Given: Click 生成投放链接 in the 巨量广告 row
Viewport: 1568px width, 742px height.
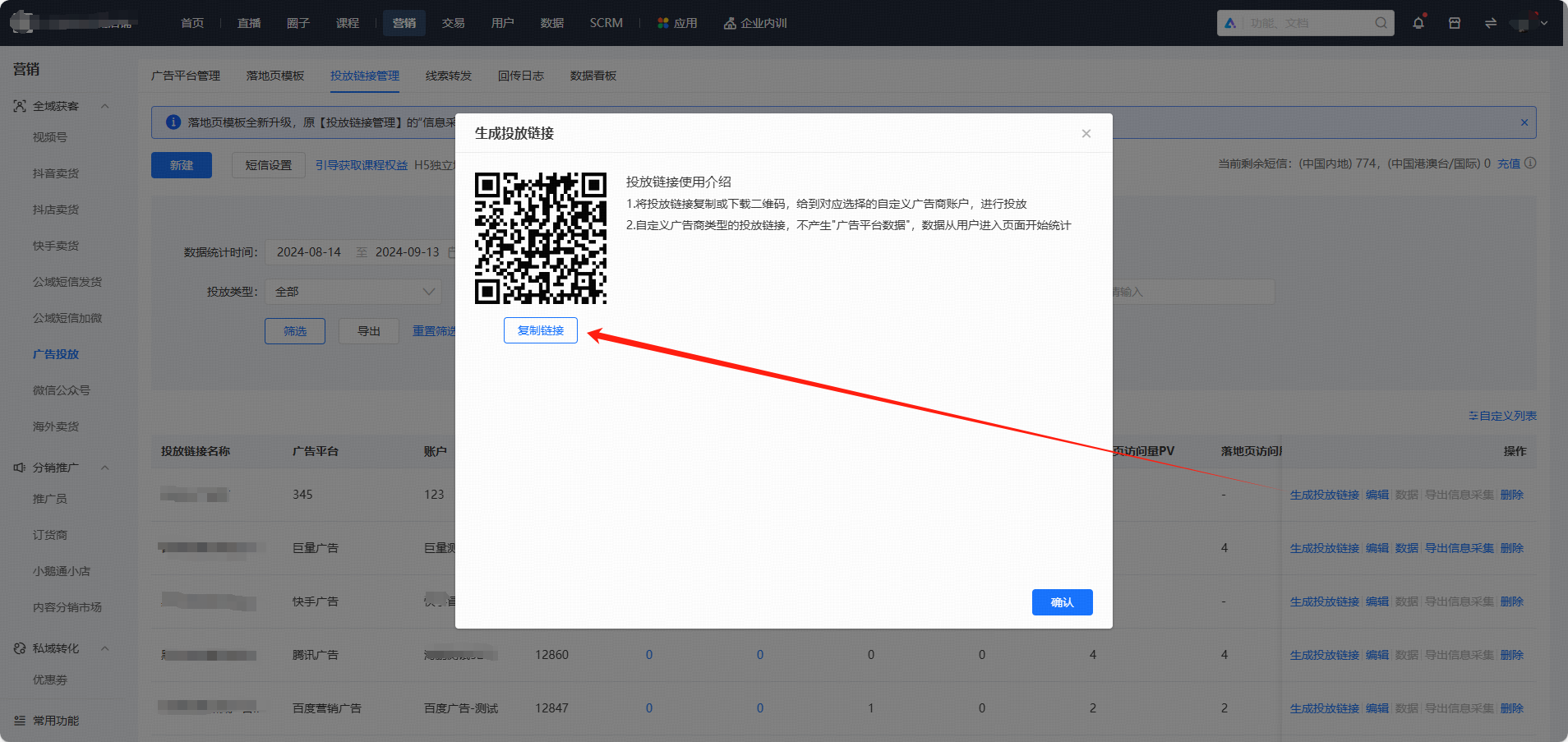Looking at the screenshot, I should 1325,548.
